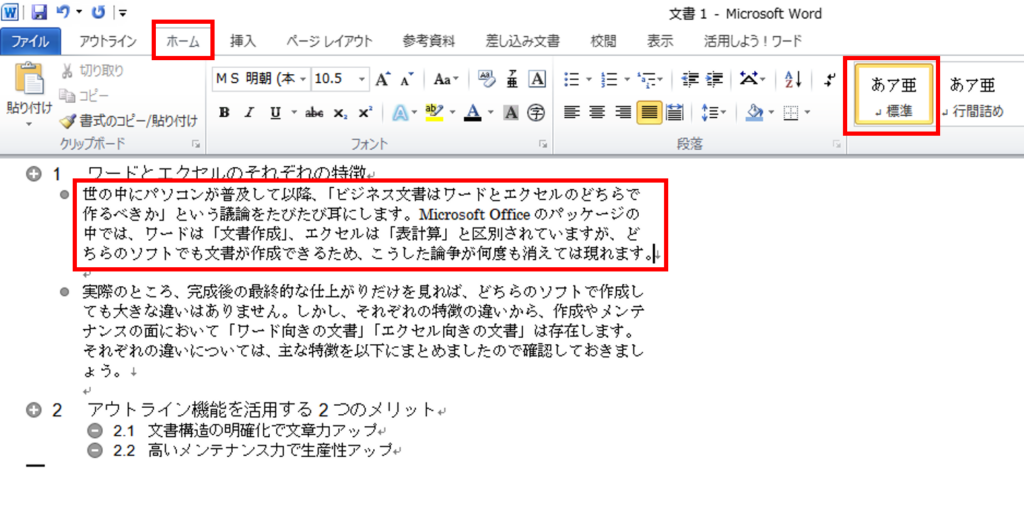The width and height of the screenshot is (1024, 517).
Task: Apply the paragraph shading paint bucket
Action: (x=754, y=112)
